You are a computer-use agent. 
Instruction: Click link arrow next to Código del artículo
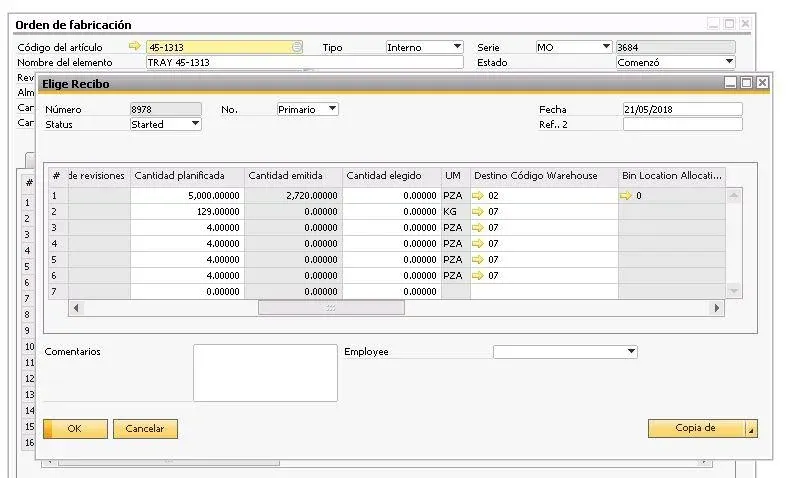134,46
